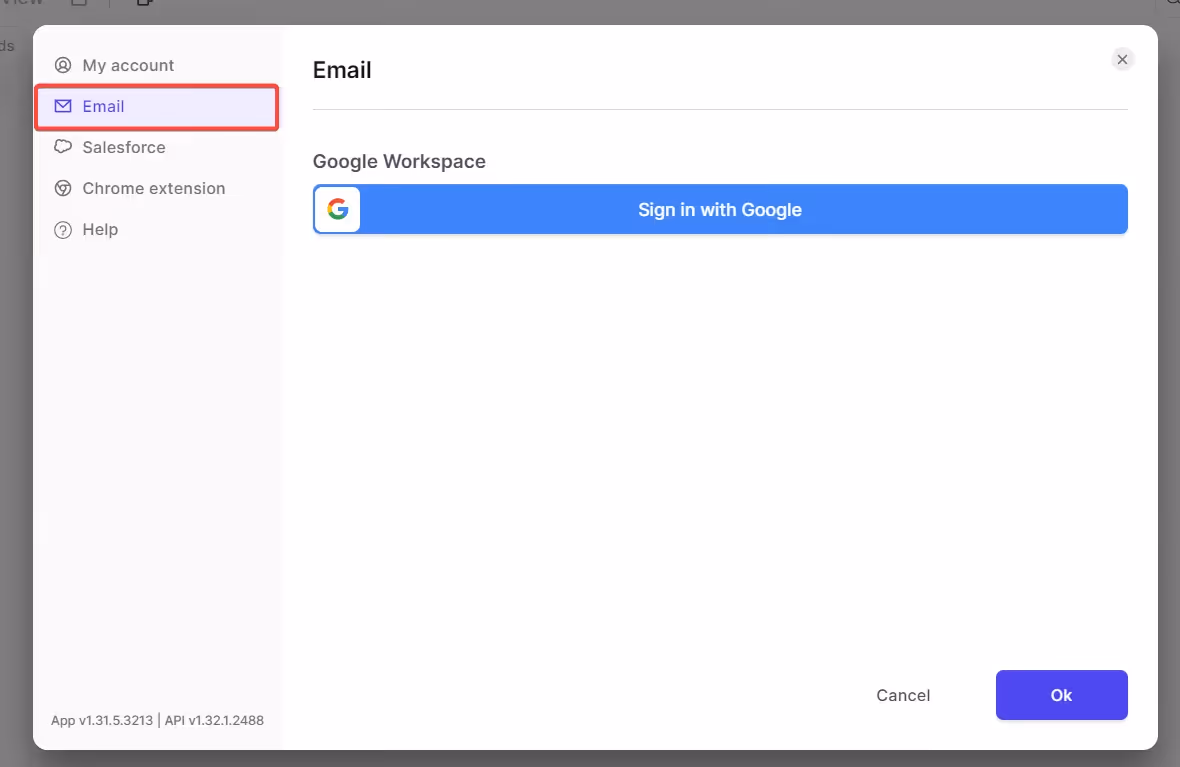The height and width of the screenshot is (767, 1180).
Task: Click the envelope icon beside Email
Action: 63,106
